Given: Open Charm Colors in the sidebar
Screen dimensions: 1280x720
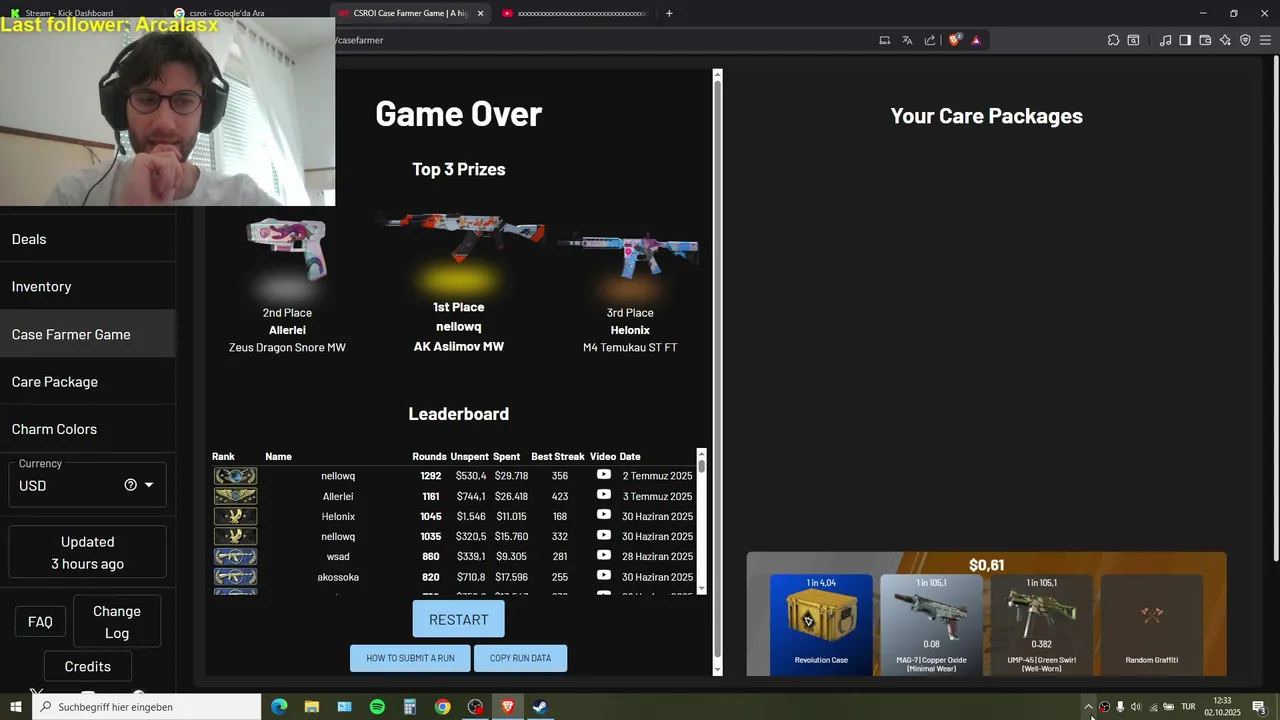Looking at the screenshot, I should (87, 429).
